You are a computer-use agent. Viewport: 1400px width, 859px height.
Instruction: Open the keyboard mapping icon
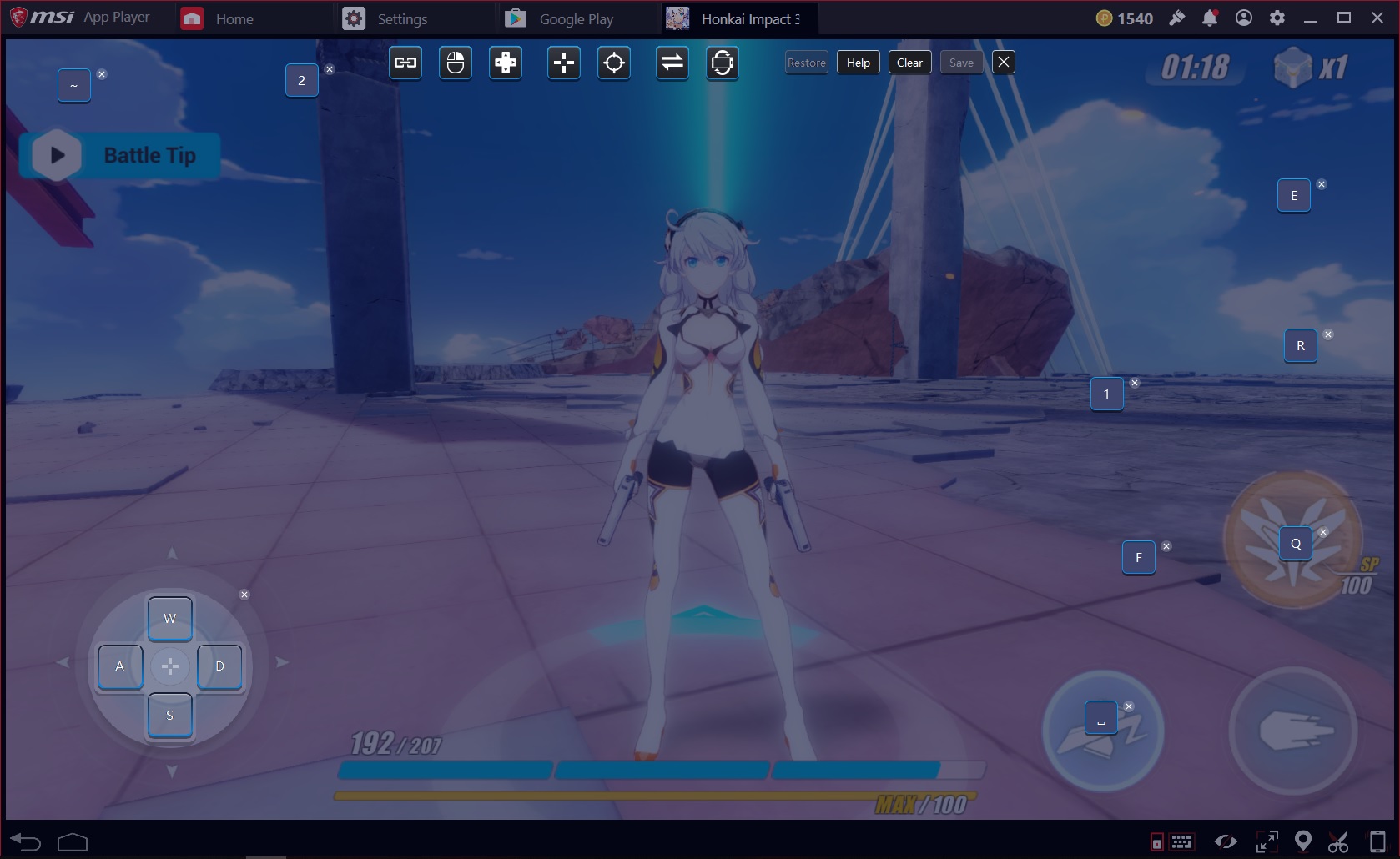pyautogui.click(x=1181, y=842)
